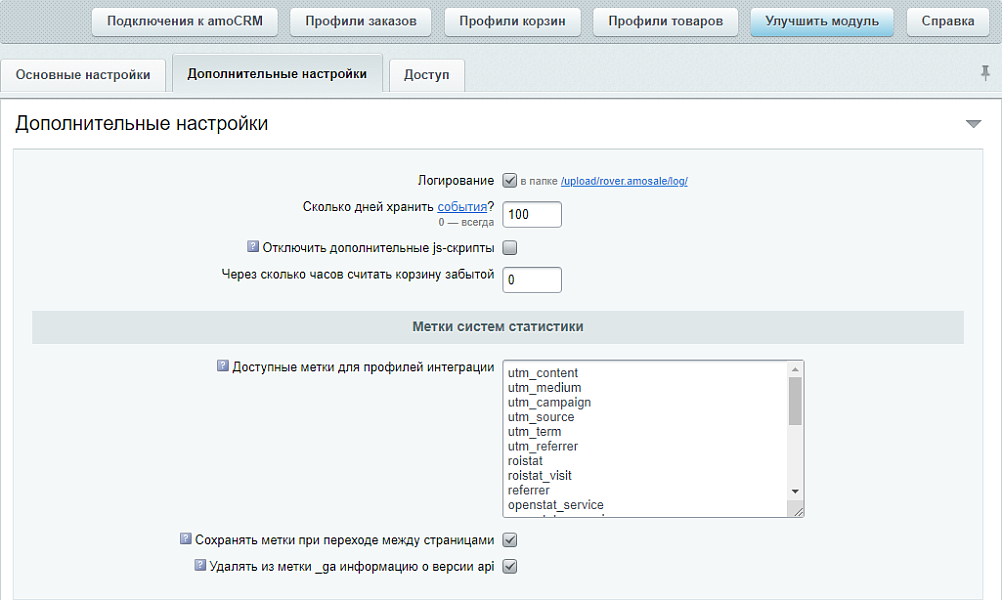Toggle the Логирование checkbox

click(x=509, y=181)
